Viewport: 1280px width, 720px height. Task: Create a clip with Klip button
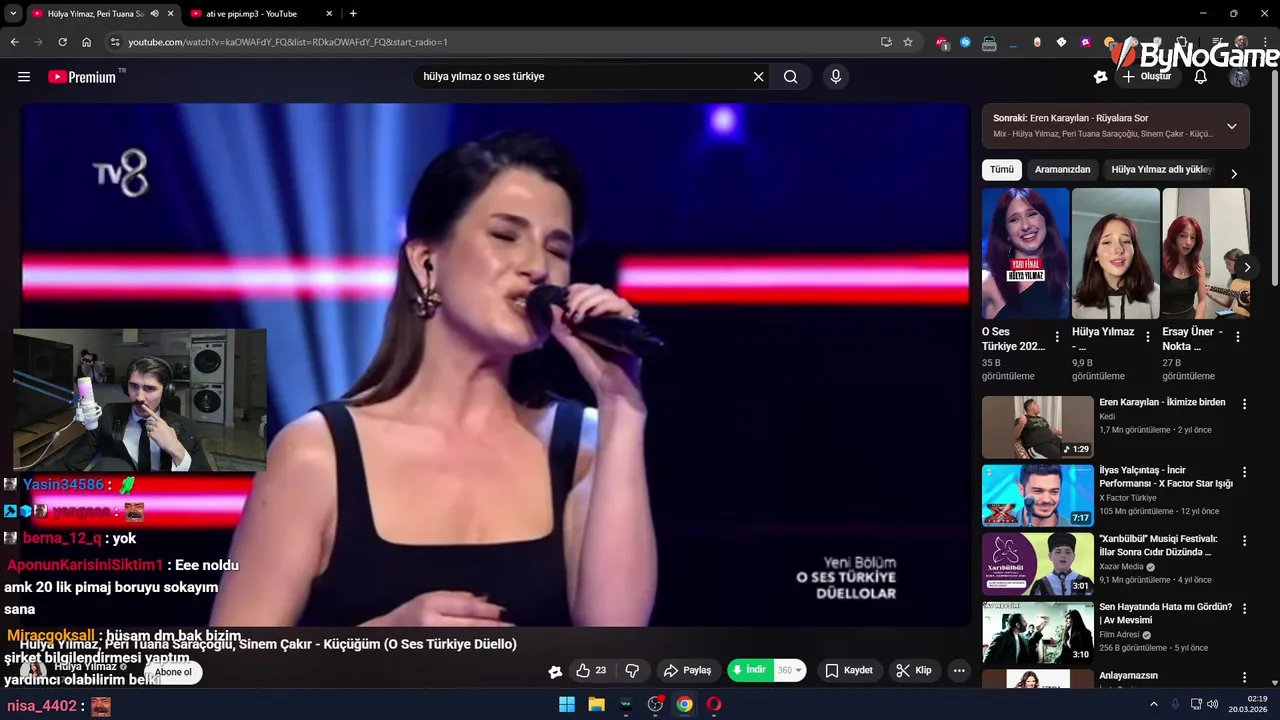(914, 670)
